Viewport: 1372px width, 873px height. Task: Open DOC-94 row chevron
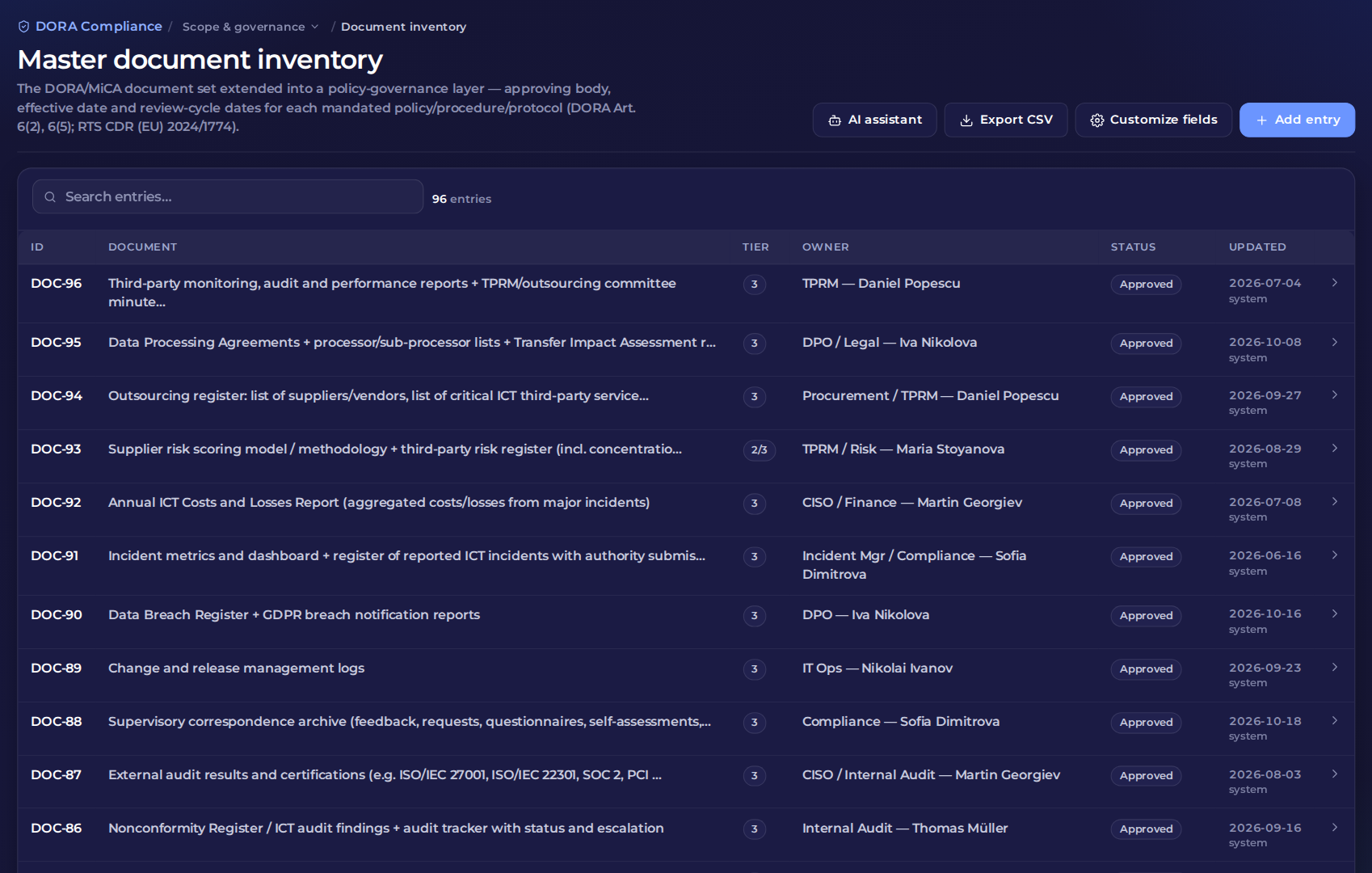pos(1335,395)
